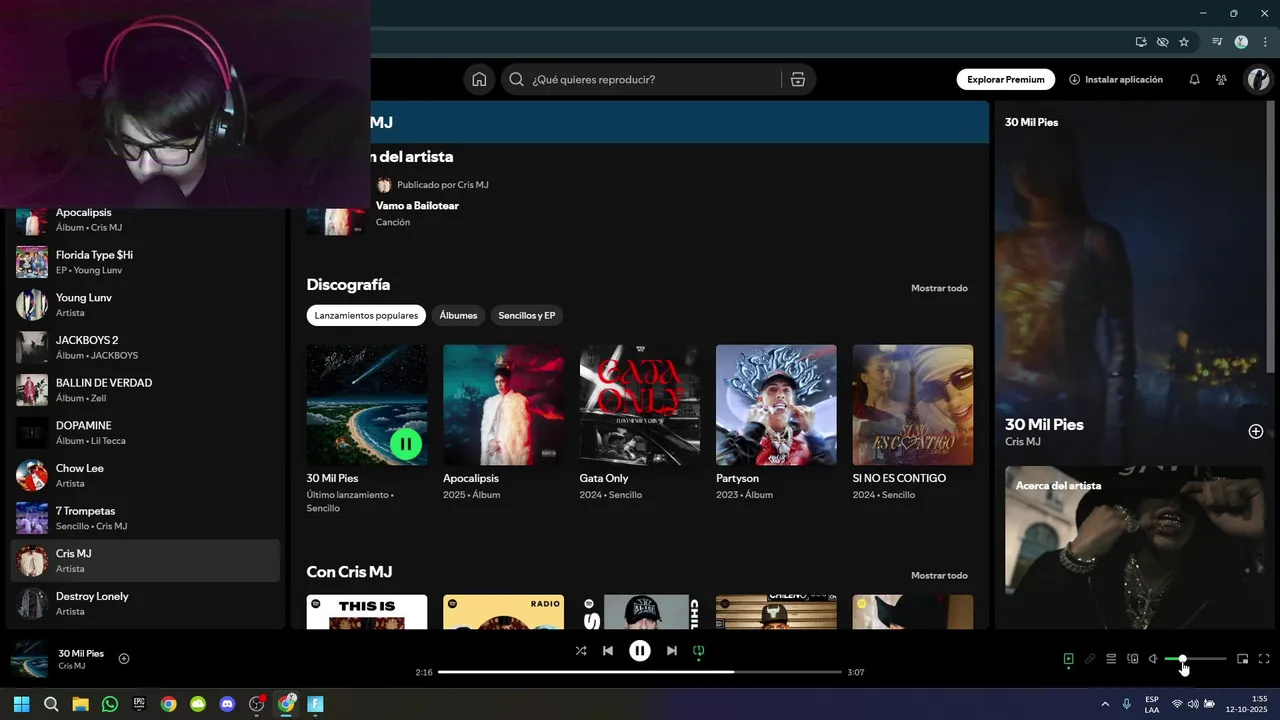This screenshot has width=1280, height=720.
Task: Open Discord from the taskbar
Action: 227,704
